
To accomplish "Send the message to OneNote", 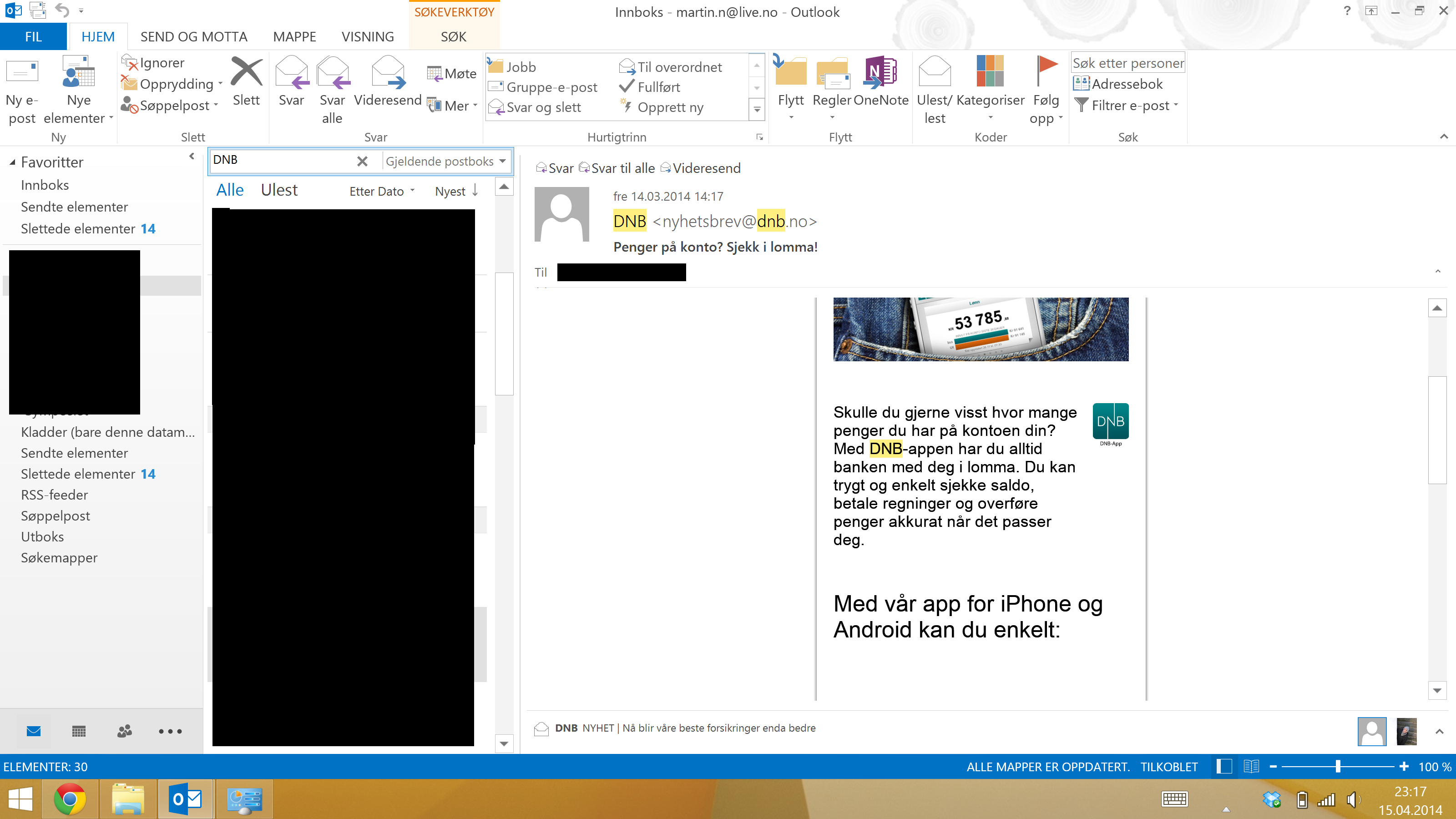I will (880, 82).
